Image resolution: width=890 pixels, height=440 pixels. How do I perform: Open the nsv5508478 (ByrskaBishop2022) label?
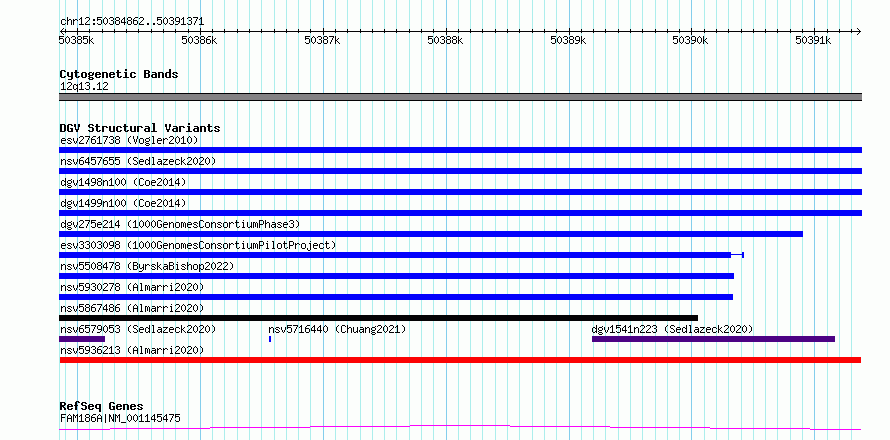click(147, 266)
